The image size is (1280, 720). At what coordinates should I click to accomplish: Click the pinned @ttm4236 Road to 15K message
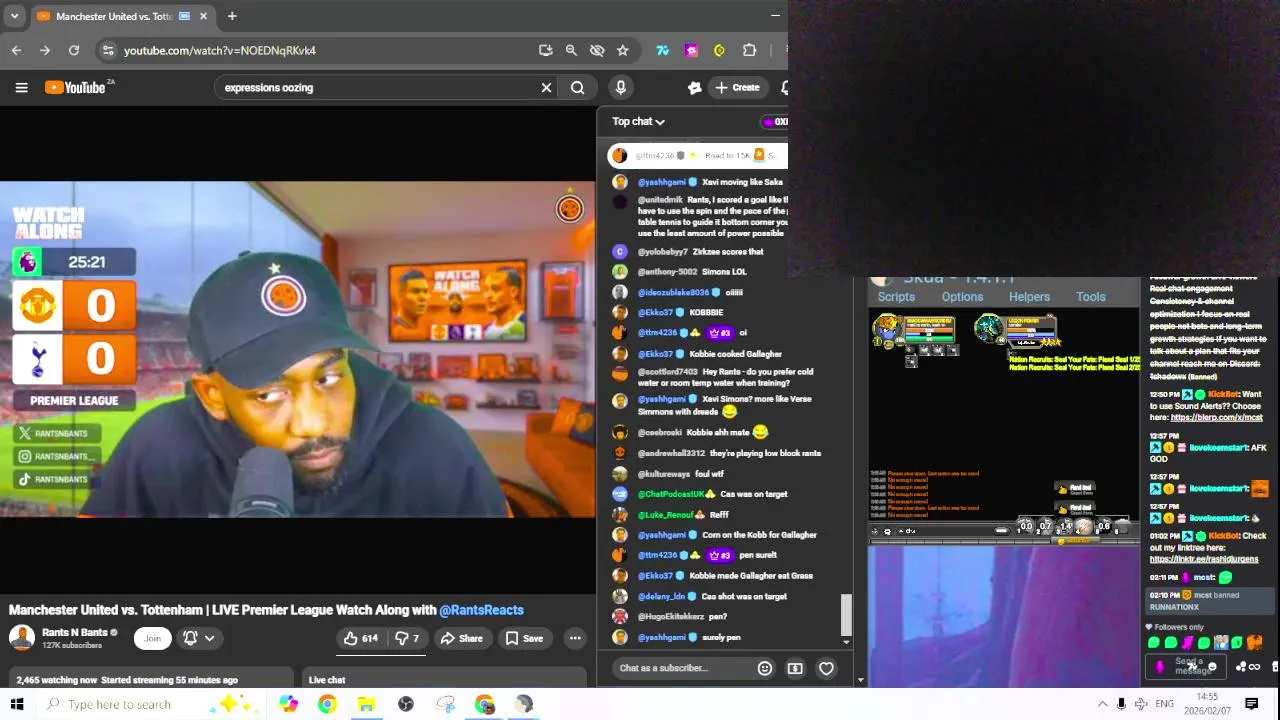pyautogui.click(x=699, y=155)
